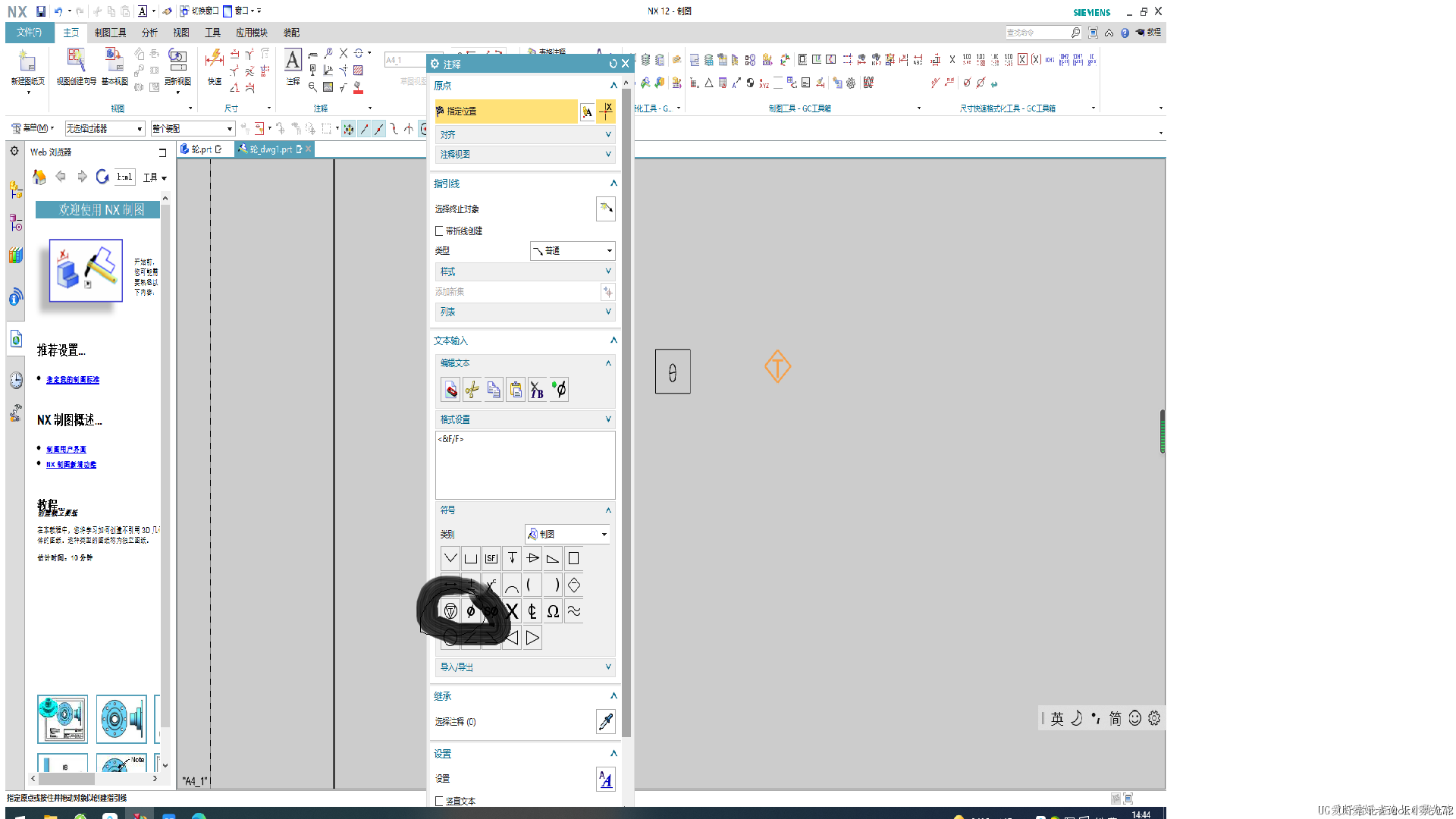This screenshot has width=1456, height=819.
Task: Switch to the 分析 ribbon tab
Action: click(x=149, y=33)
